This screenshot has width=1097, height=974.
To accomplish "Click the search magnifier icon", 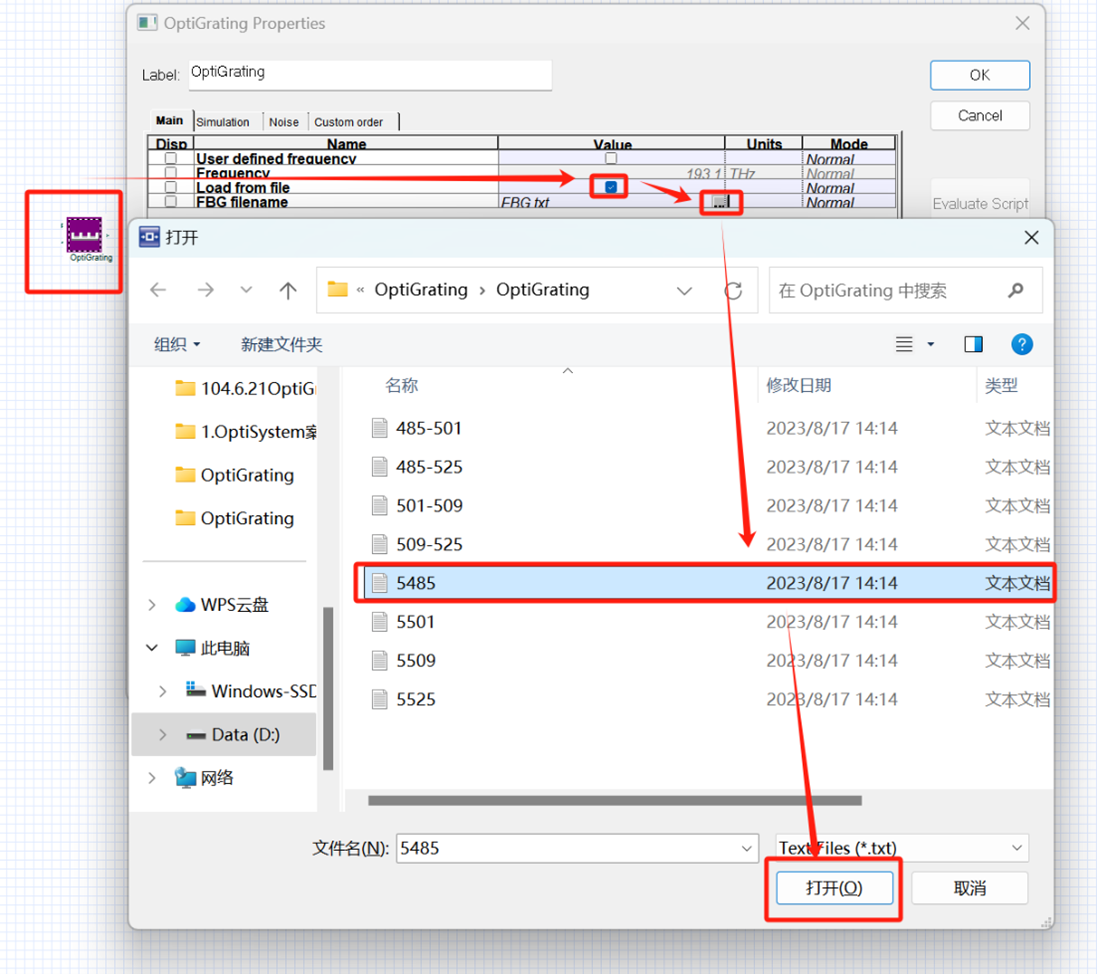I will click(1016, 290).
